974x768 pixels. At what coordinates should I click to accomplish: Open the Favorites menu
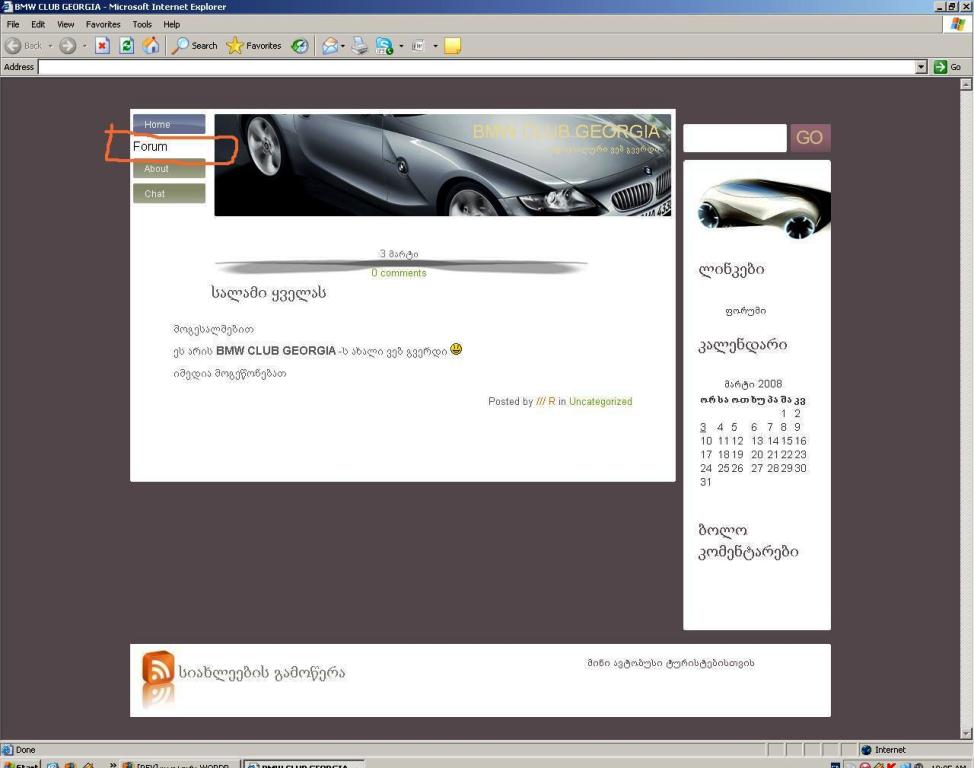103,24
